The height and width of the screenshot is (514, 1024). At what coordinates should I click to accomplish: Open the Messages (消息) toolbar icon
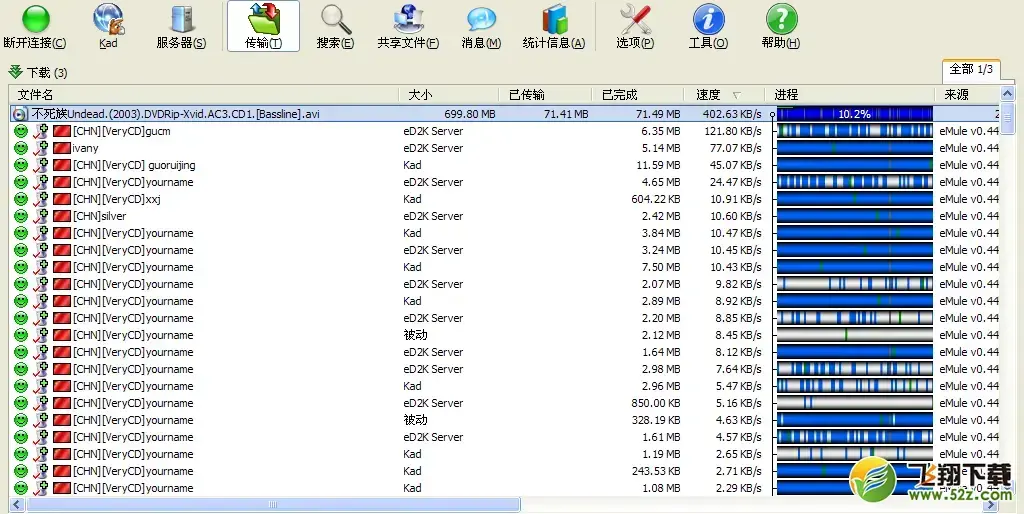[x=481, y=26]
